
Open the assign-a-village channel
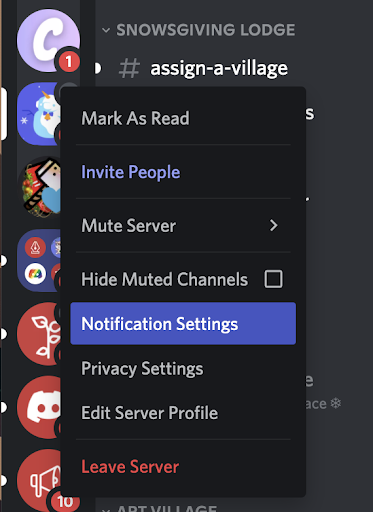coord(219,68)
